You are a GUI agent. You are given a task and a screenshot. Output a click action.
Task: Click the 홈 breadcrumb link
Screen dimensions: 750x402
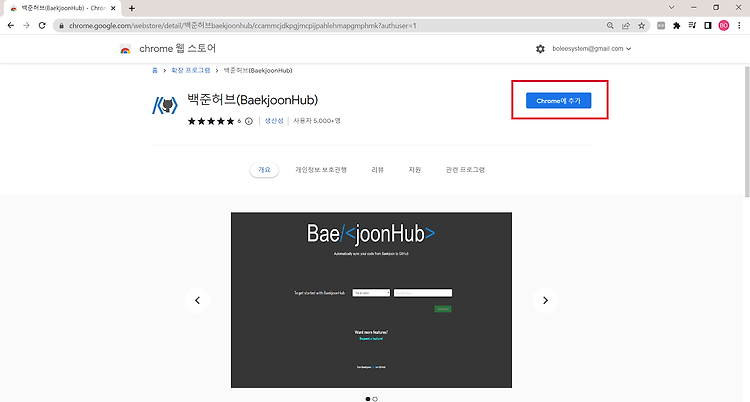154,70
